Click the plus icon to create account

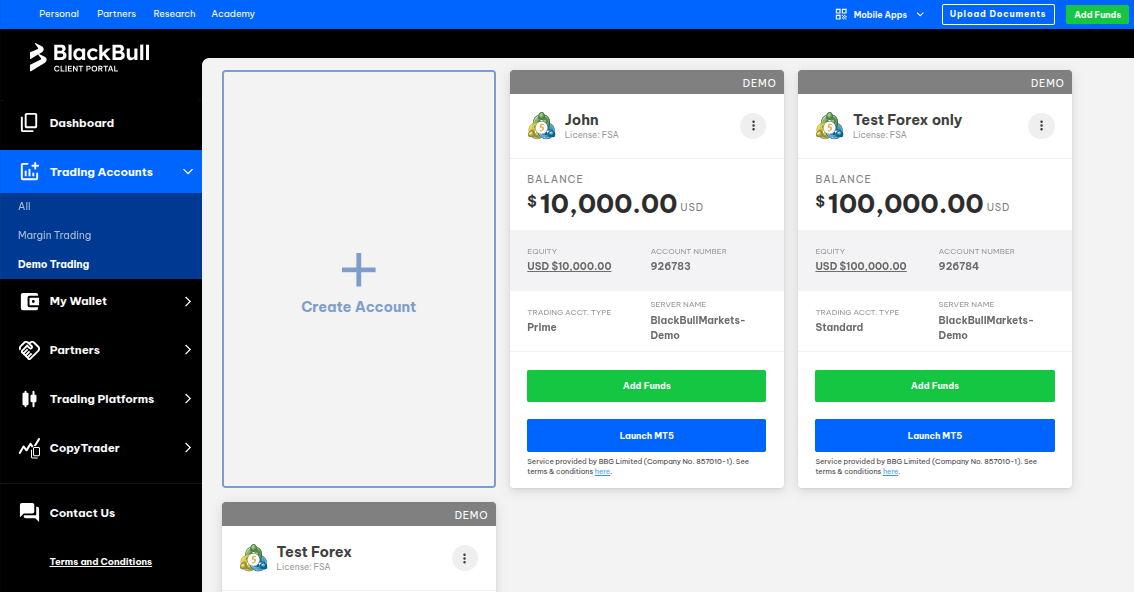click(x=359, y=270)
